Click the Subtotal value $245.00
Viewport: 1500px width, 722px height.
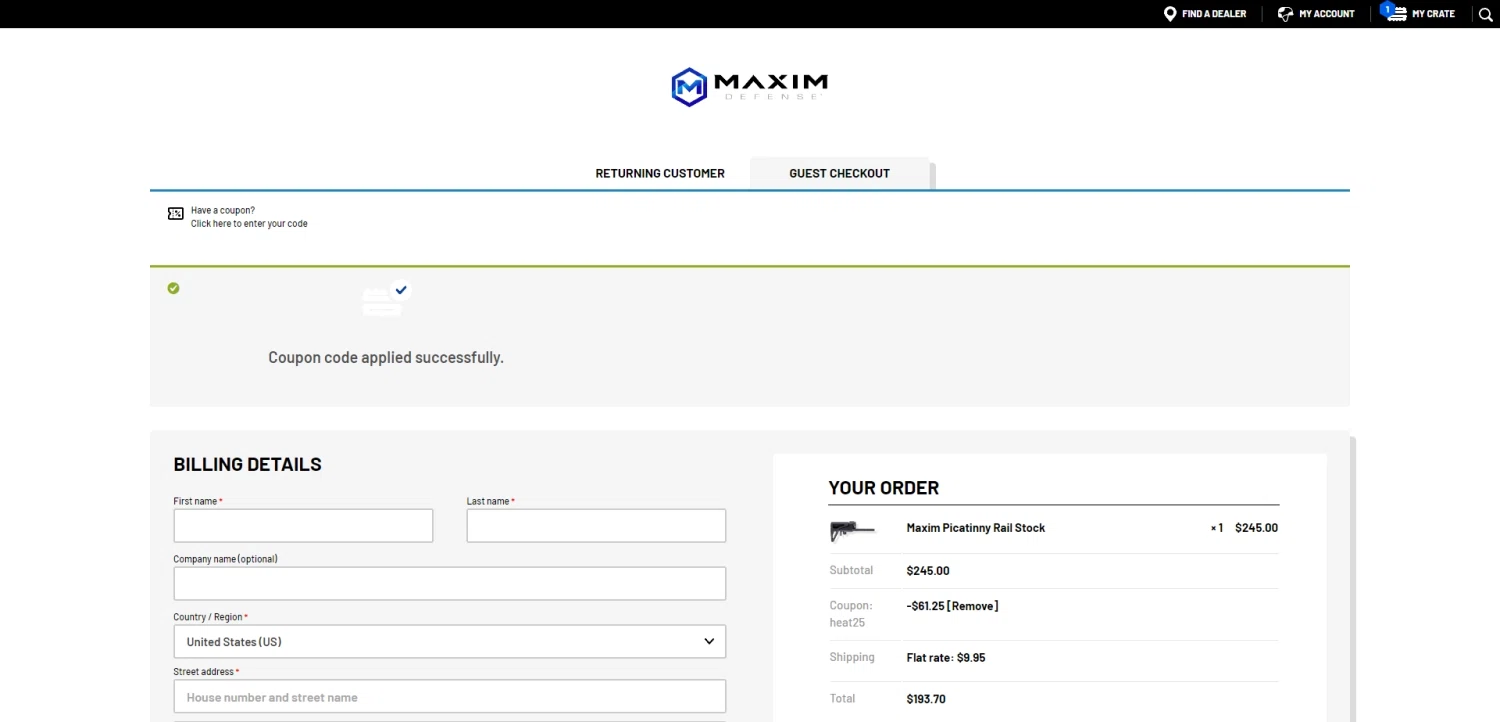[928, 571]
